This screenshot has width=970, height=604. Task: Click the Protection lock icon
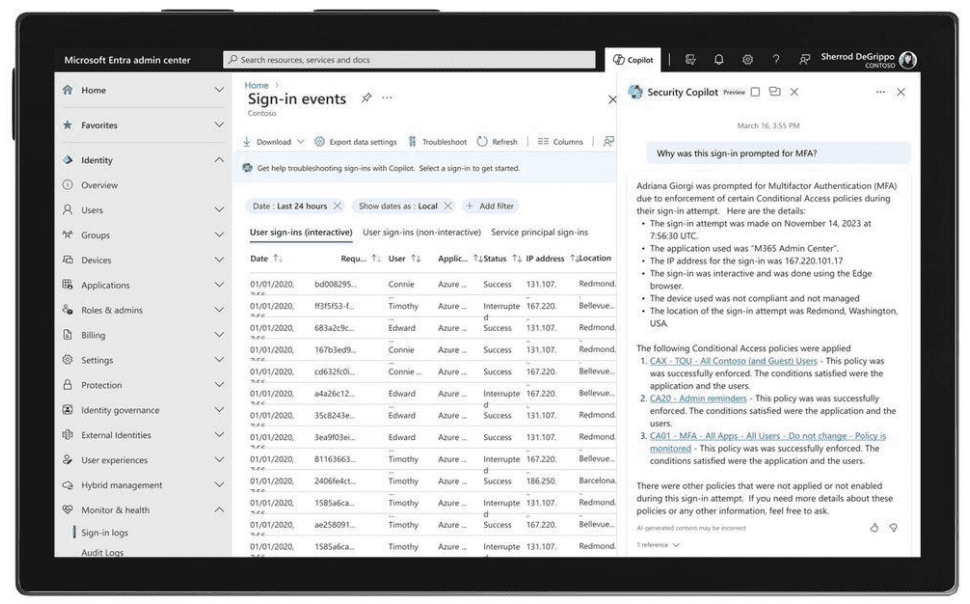pos(67,384)
